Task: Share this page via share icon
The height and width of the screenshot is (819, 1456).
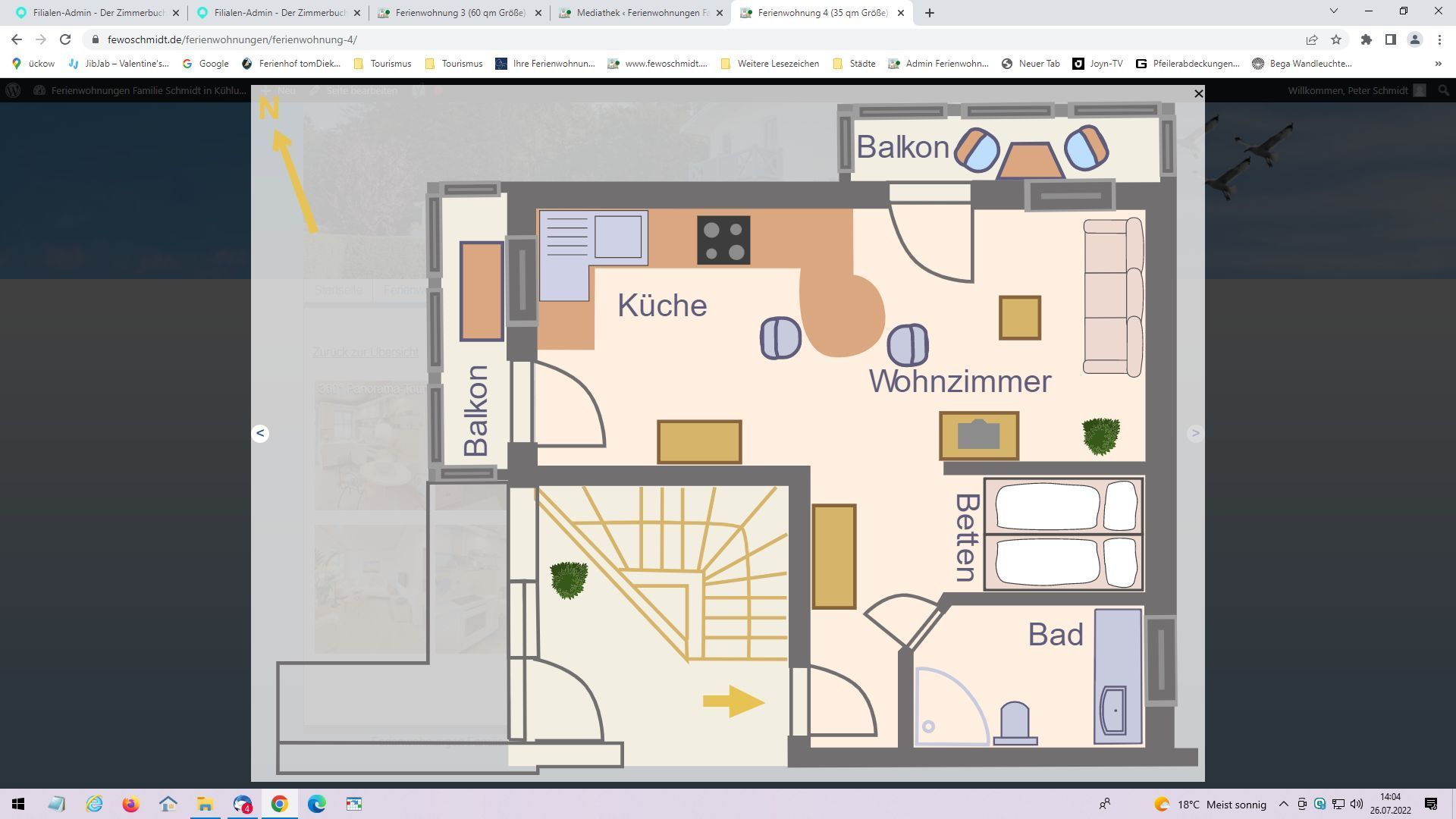Action: [x=1311, y=39]
